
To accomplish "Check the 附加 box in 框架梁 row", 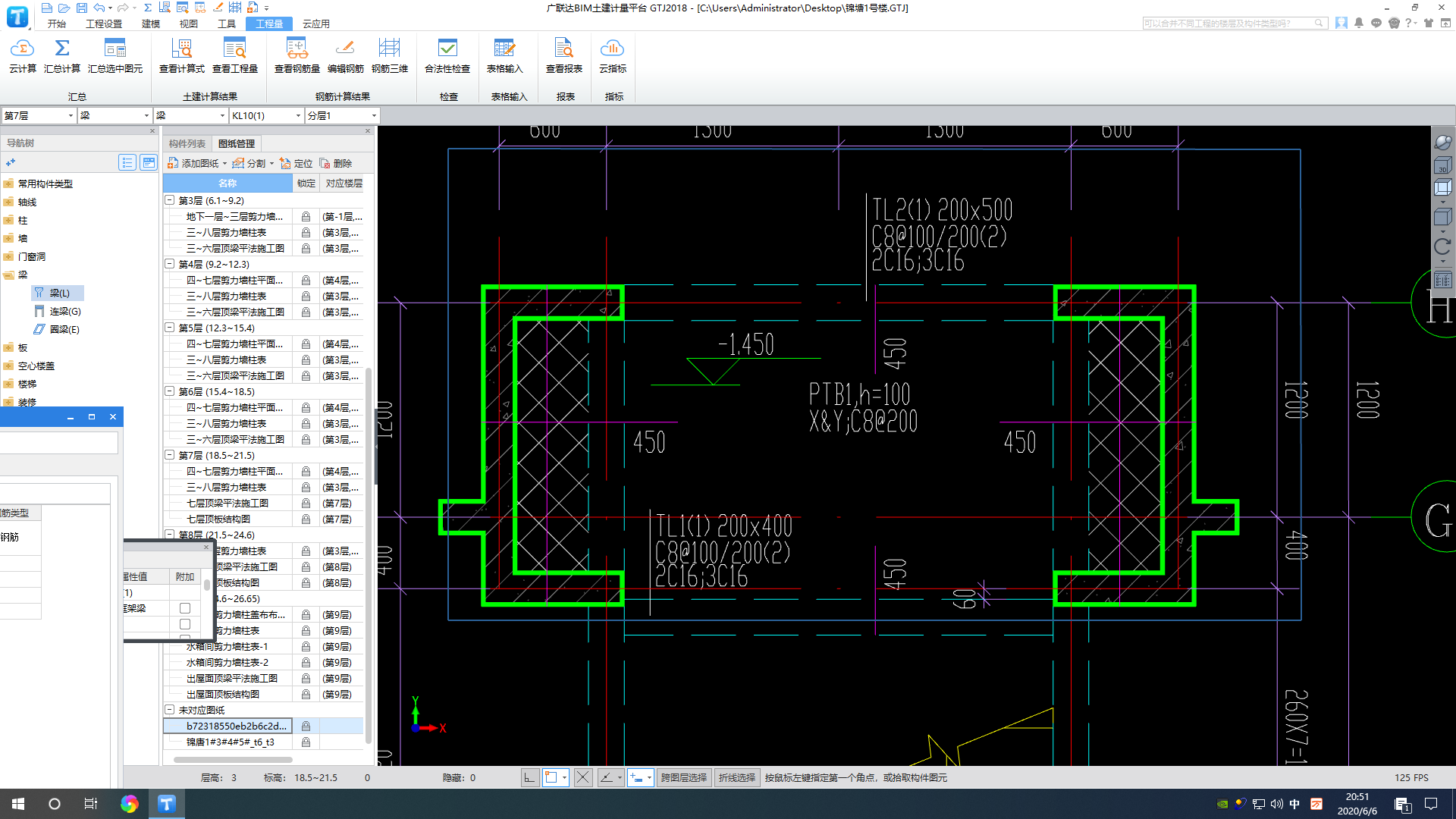I will pos(184,608).
